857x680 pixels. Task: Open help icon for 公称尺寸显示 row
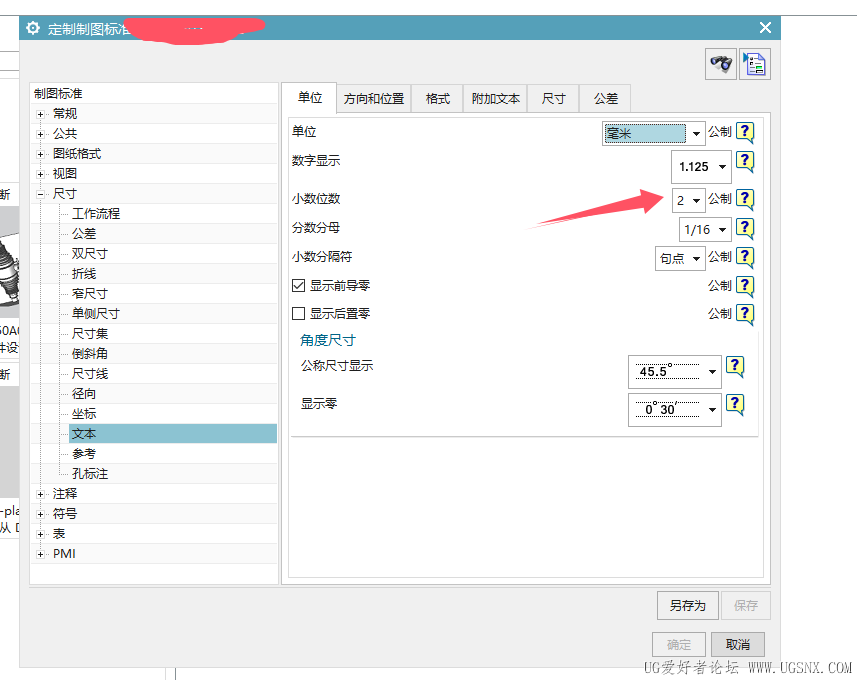(735, 366)
